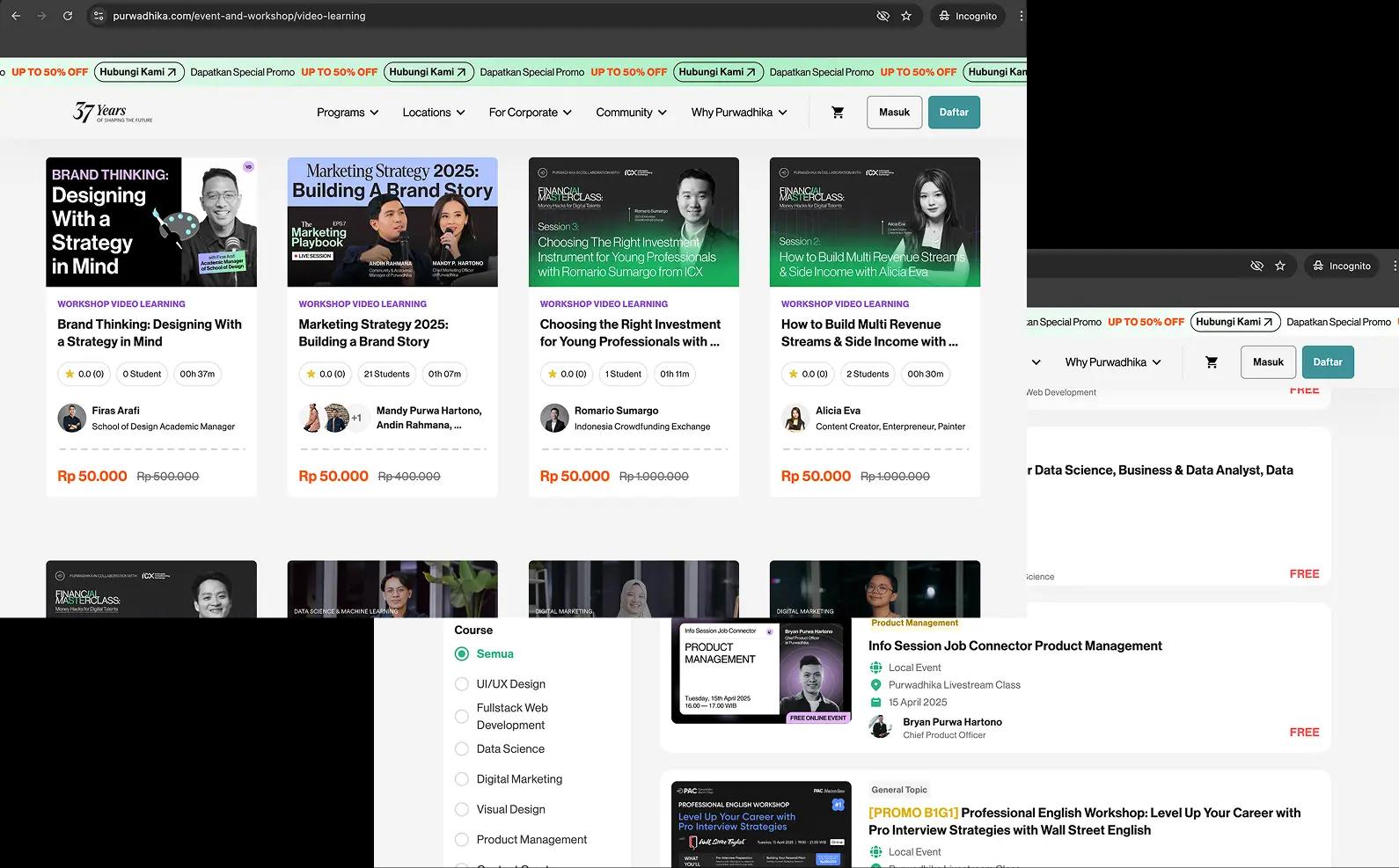1399x868 pixels.
Task: Click Firas Arafi instructor avatar
Action: [71, 418]
